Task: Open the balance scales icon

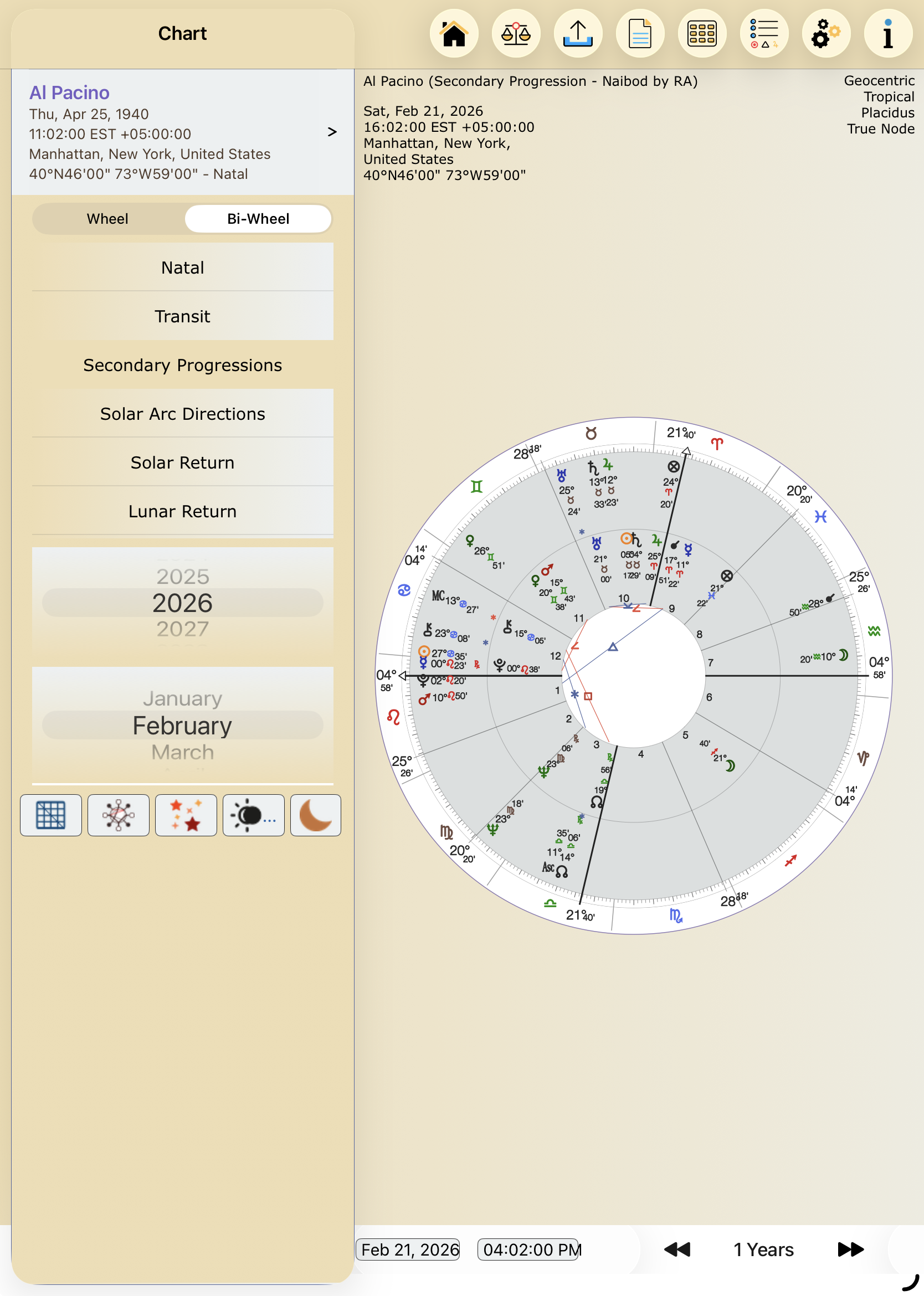Action: [x=516, y=34]
